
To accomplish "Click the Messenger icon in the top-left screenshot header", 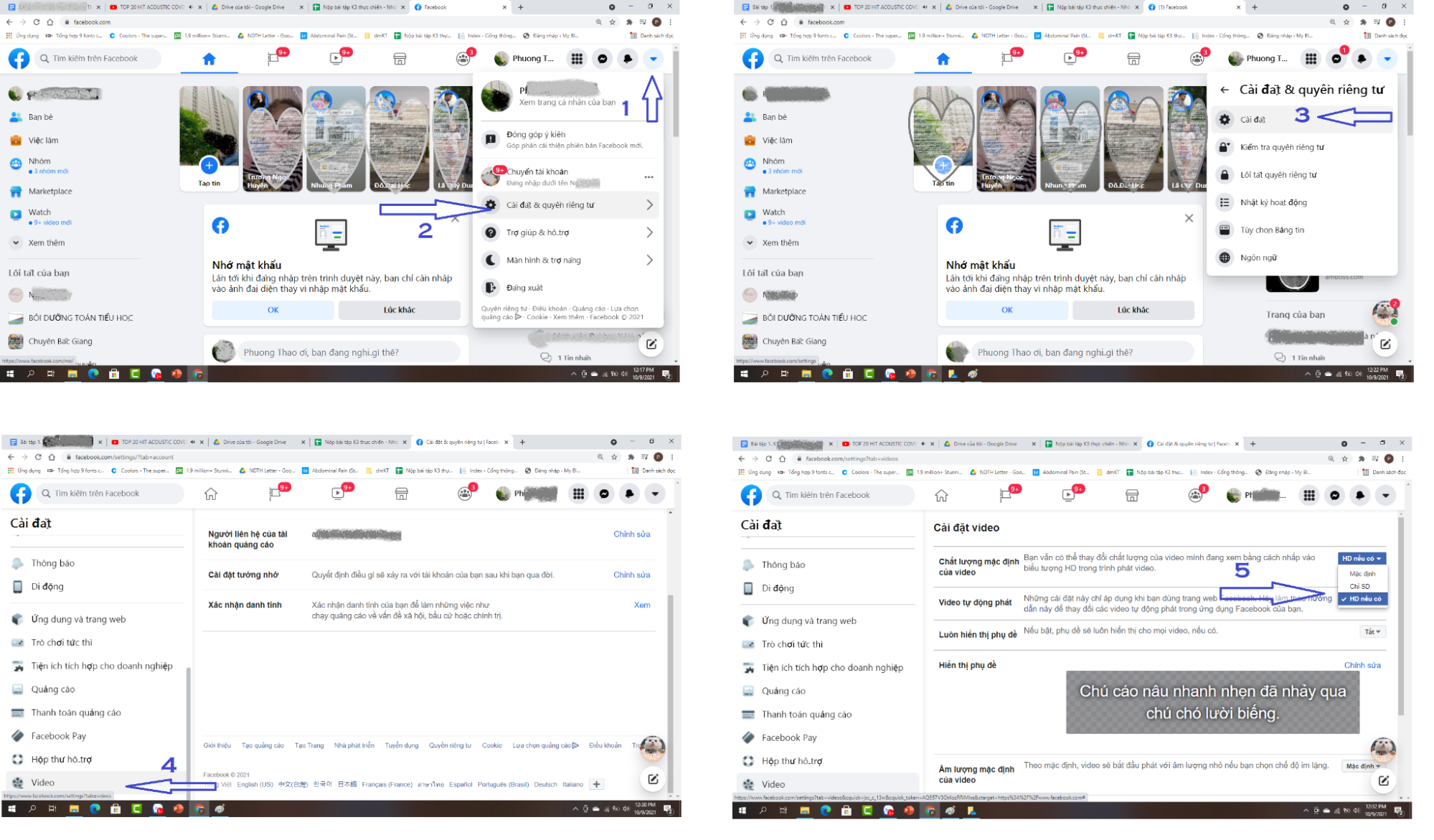I will point(603,59).
